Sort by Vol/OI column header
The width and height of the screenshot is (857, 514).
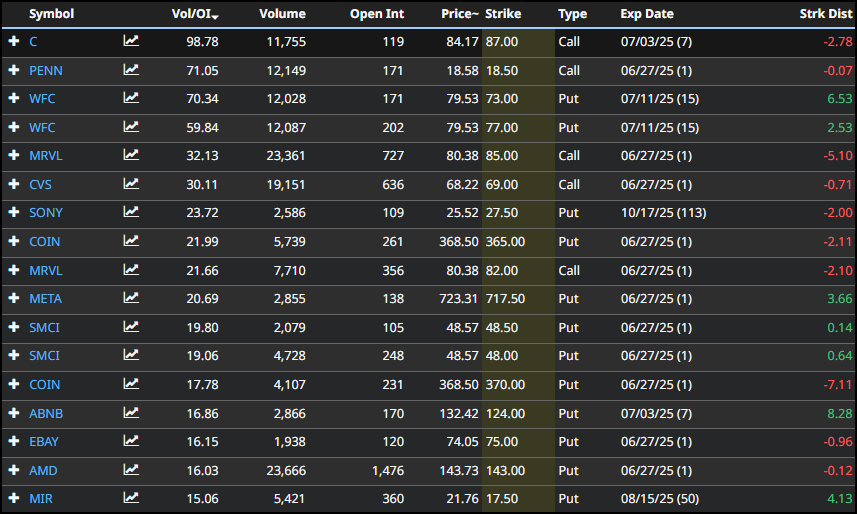(x=195, y=14)
